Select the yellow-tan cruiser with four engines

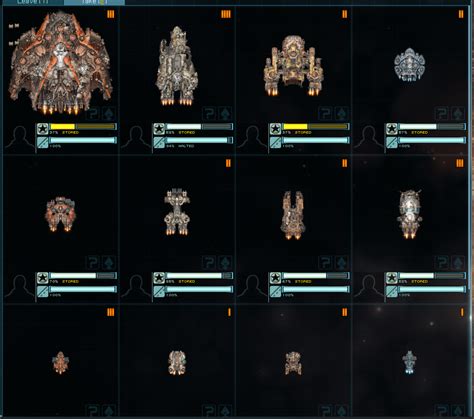click(293, 66)
